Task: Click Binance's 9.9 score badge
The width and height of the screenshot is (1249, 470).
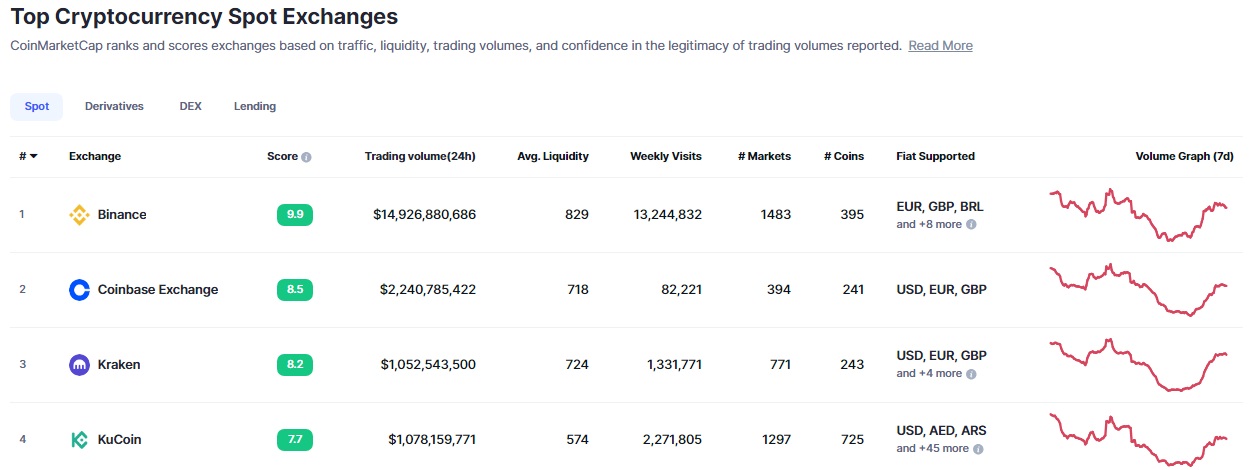Action: (295, 214)
